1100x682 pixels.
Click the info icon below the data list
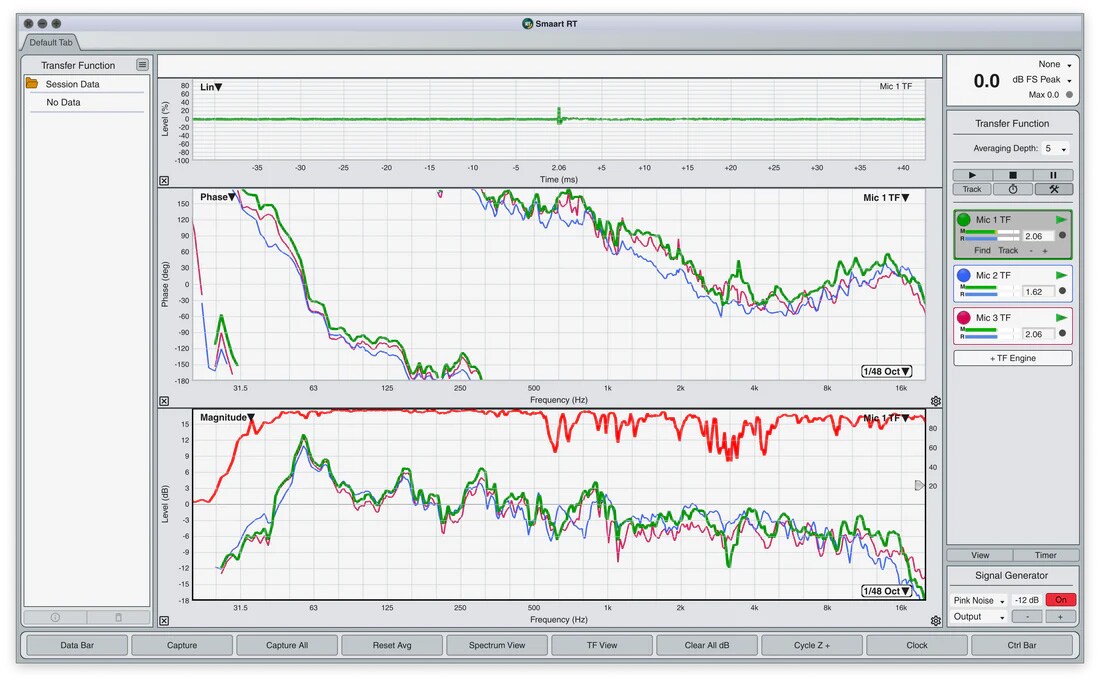pos(55,617)
